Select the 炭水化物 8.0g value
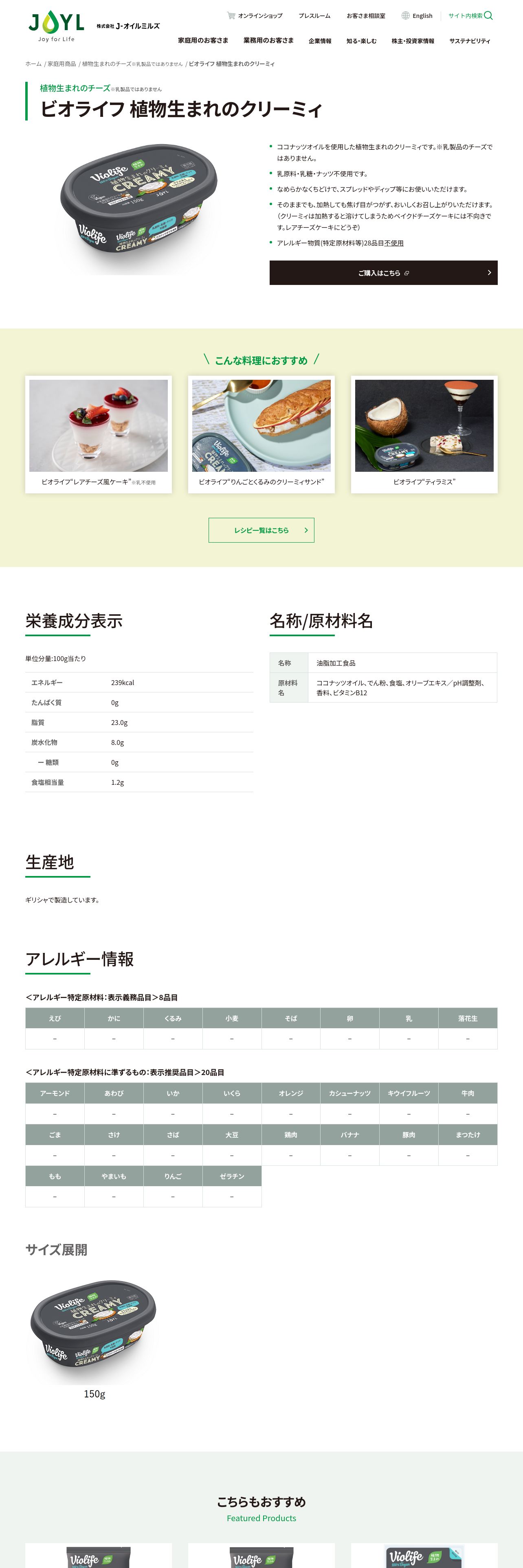 pos(117,742)
